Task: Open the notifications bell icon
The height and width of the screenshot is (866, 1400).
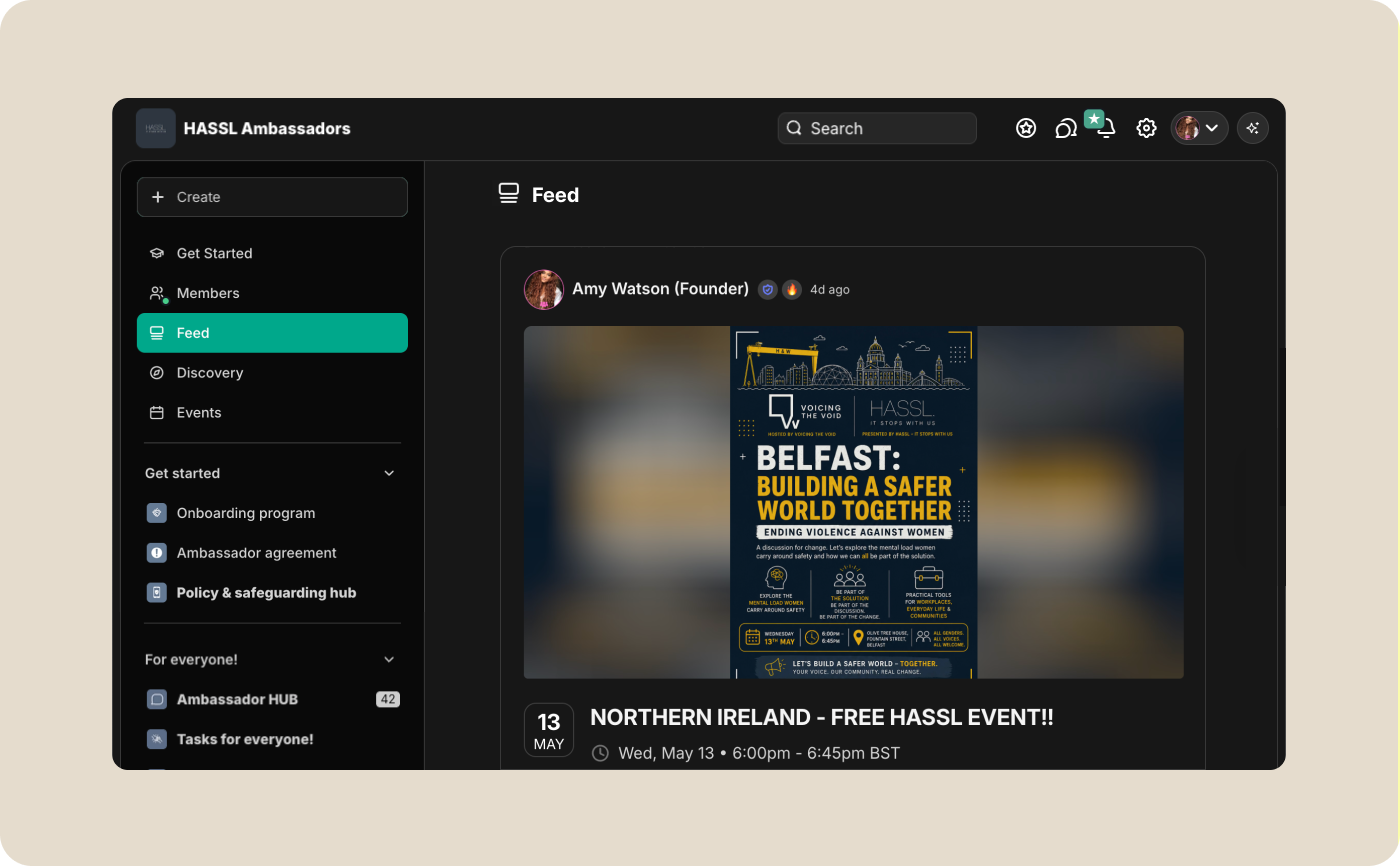Action: pyautogui.click(x=1106, y=128)
